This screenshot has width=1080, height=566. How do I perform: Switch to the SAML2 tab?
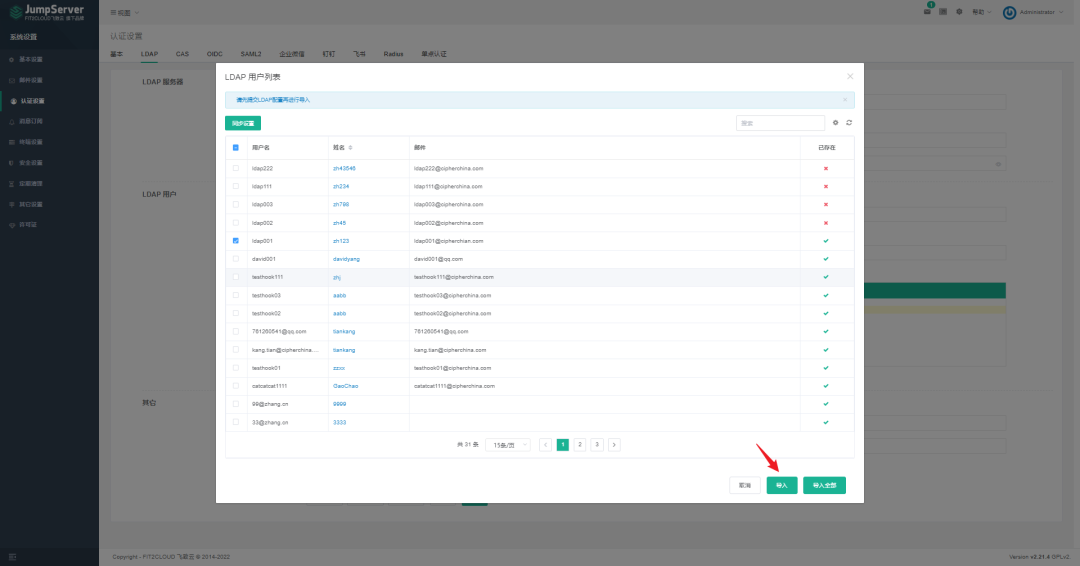(251, 54)
